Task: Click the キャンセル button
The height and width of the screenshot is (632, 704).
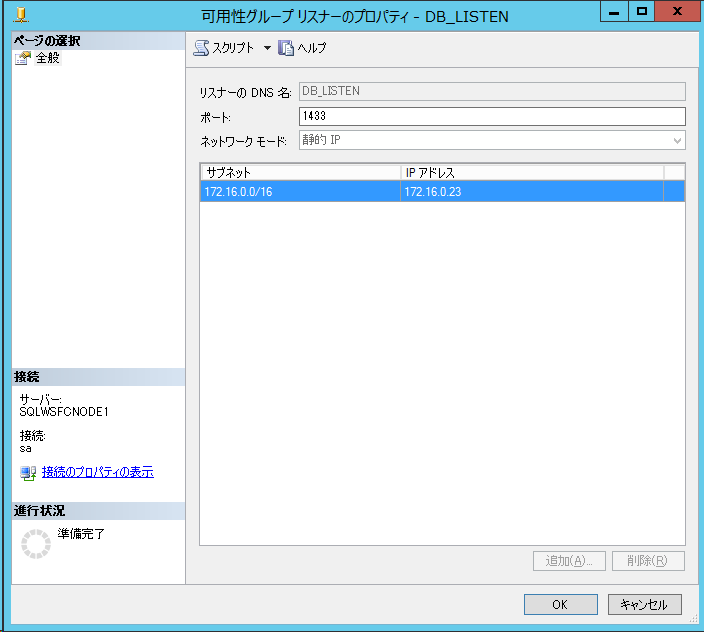Action: pyautogui.click(x=644, y=604)
